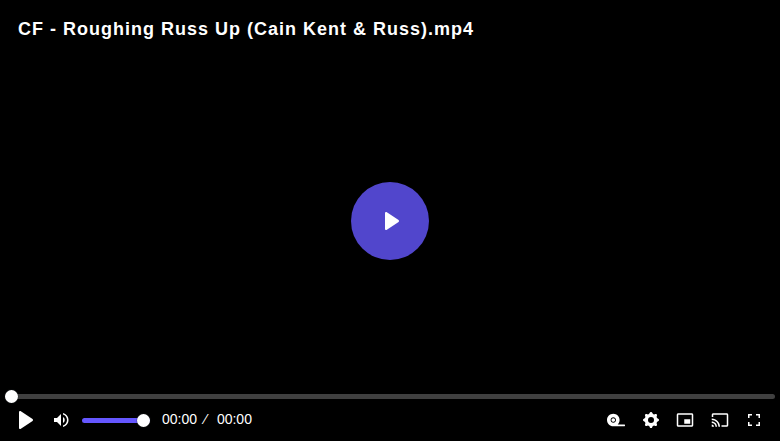780x441 pixels.
Task: Click the slash separator between the time readouts
Action: [x=205, y=420]
